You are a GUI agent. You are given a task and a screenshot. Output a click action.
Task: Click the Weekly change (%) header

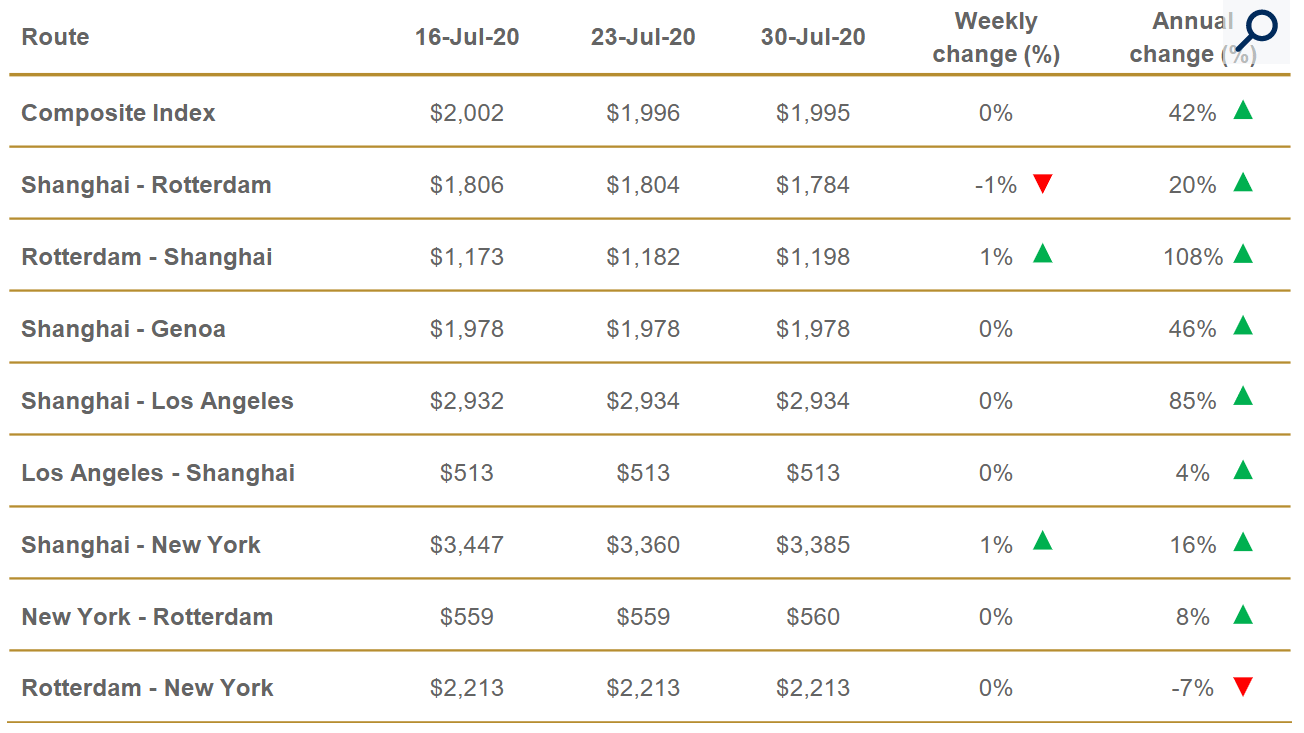pos(996,38)
